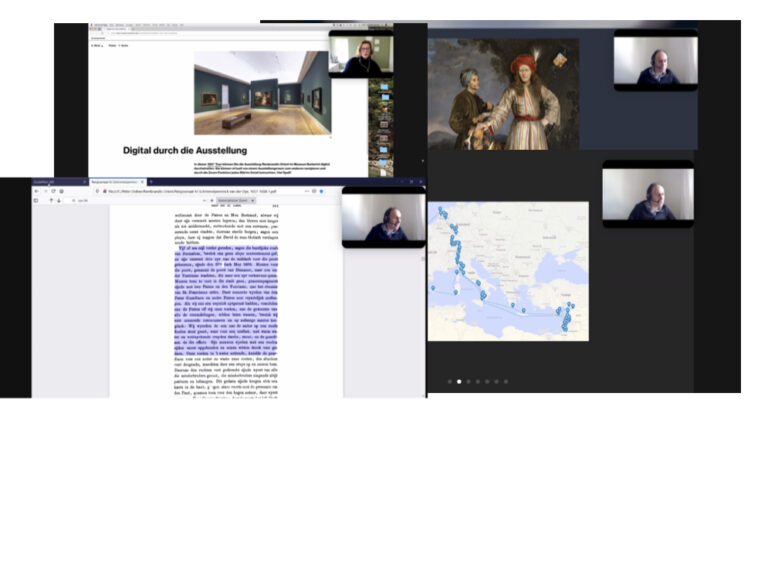
Task: Select the Reisjournaal PDF tab
Action: click(118, 182)
